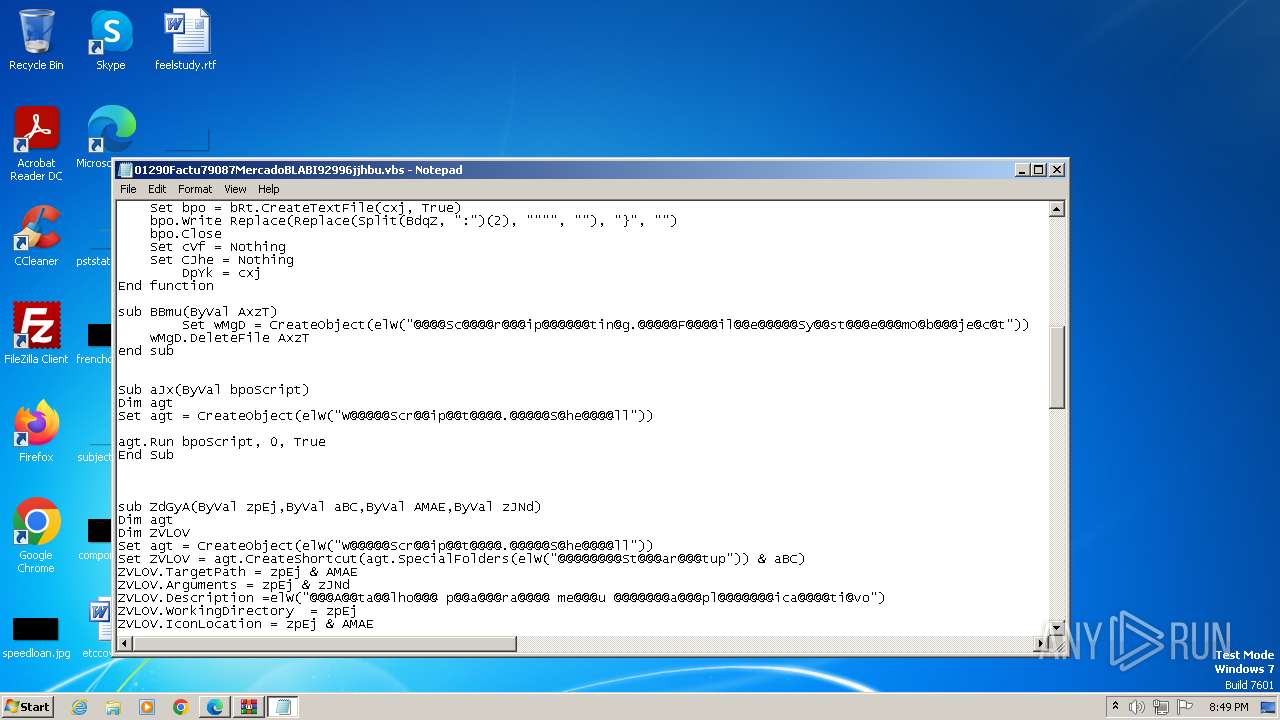Open the Edit menu in Notepad
This screenshot has width=1280, height=720.
(x=157, y=189)
